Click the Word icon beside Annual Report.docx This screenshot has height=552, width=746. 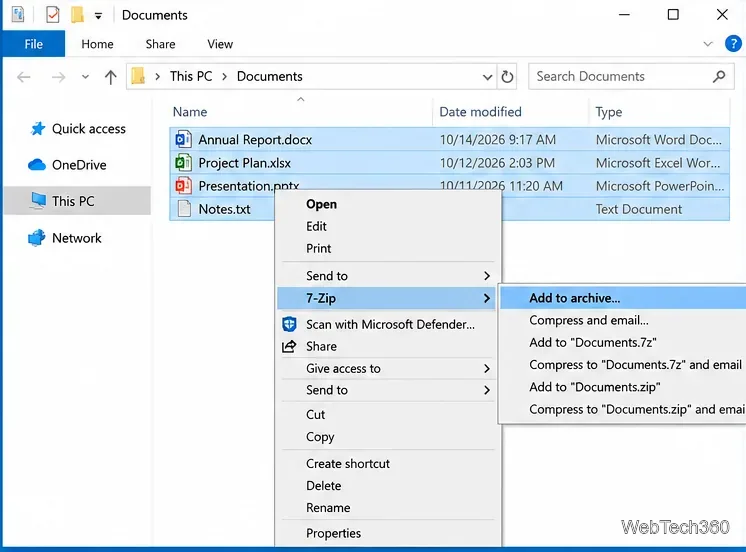point(184,139)
